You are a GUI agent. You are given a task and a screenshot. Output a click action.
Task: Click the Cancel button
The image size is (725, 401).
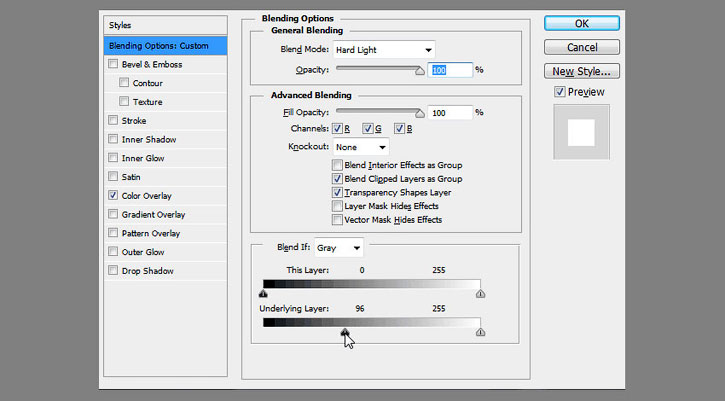(x=582, y=47)
